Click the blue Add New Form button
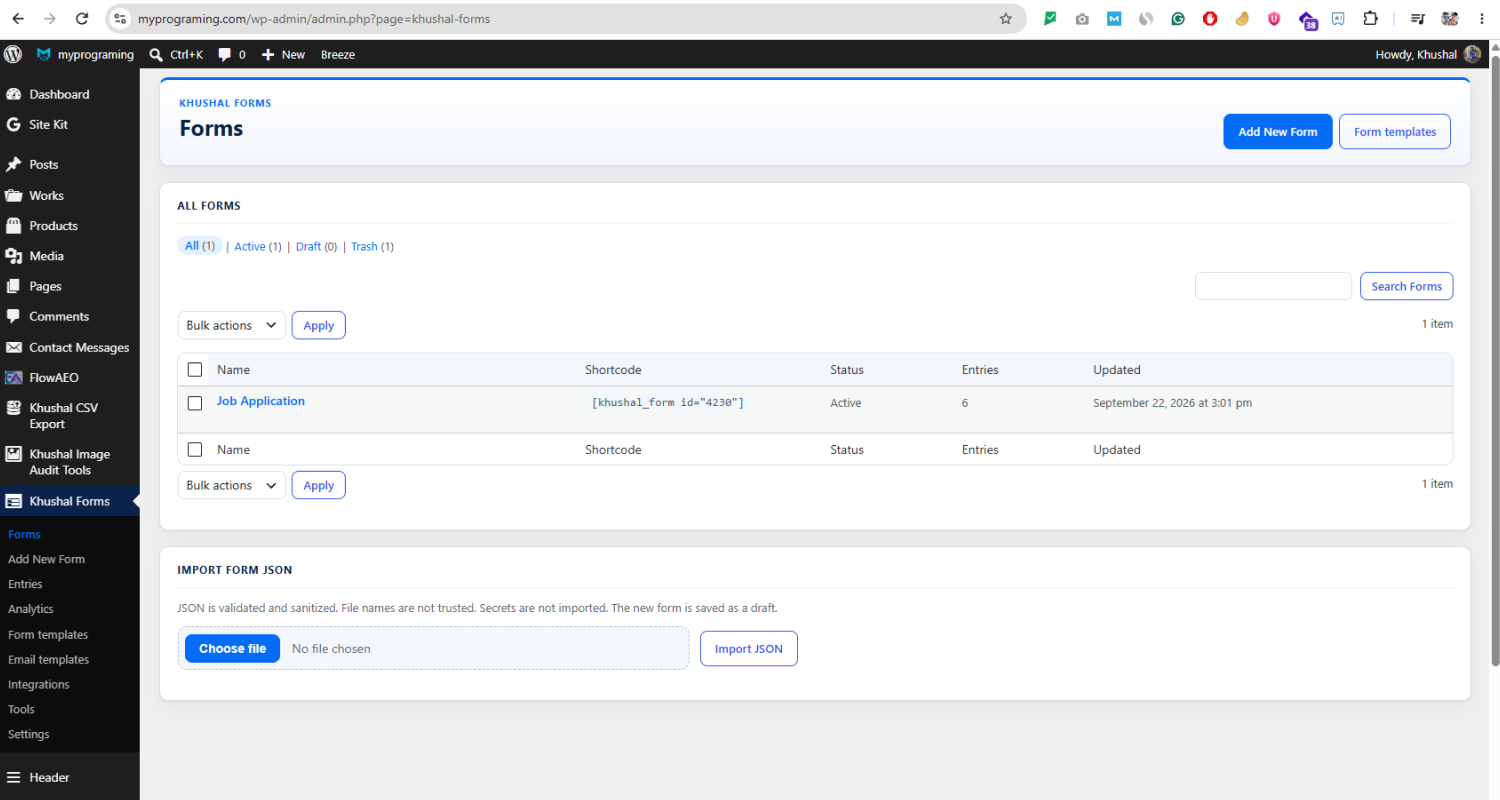This screenshot has width=1500, height=800. tap(1278, 131)
